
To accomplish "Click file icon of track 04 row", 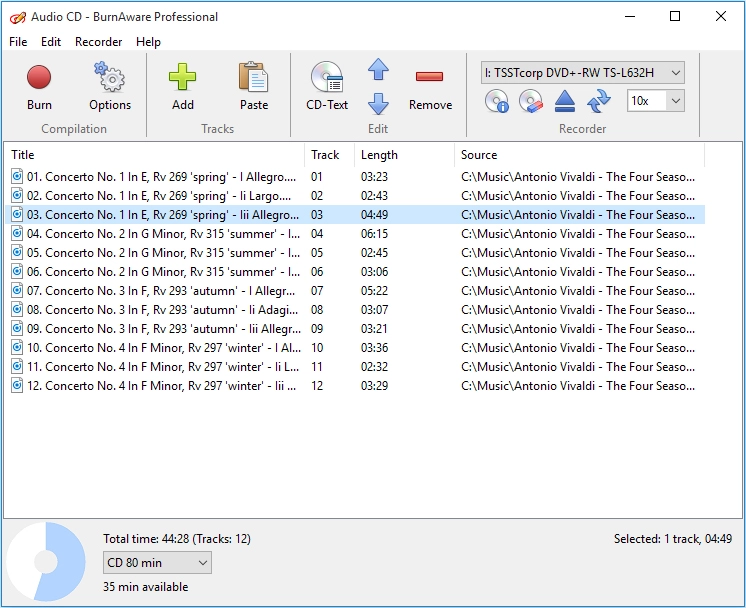I will [x=17, y=234].
